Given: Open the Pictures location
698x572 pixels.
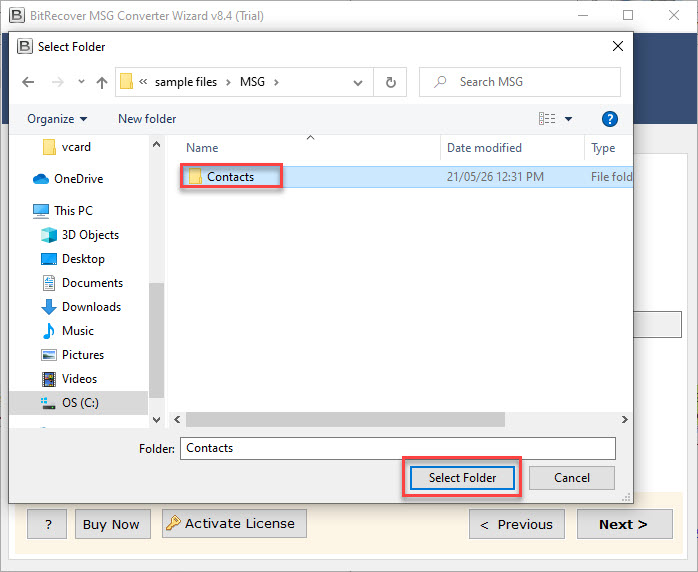Looking at the screenshot, I should tap(73, 355).
